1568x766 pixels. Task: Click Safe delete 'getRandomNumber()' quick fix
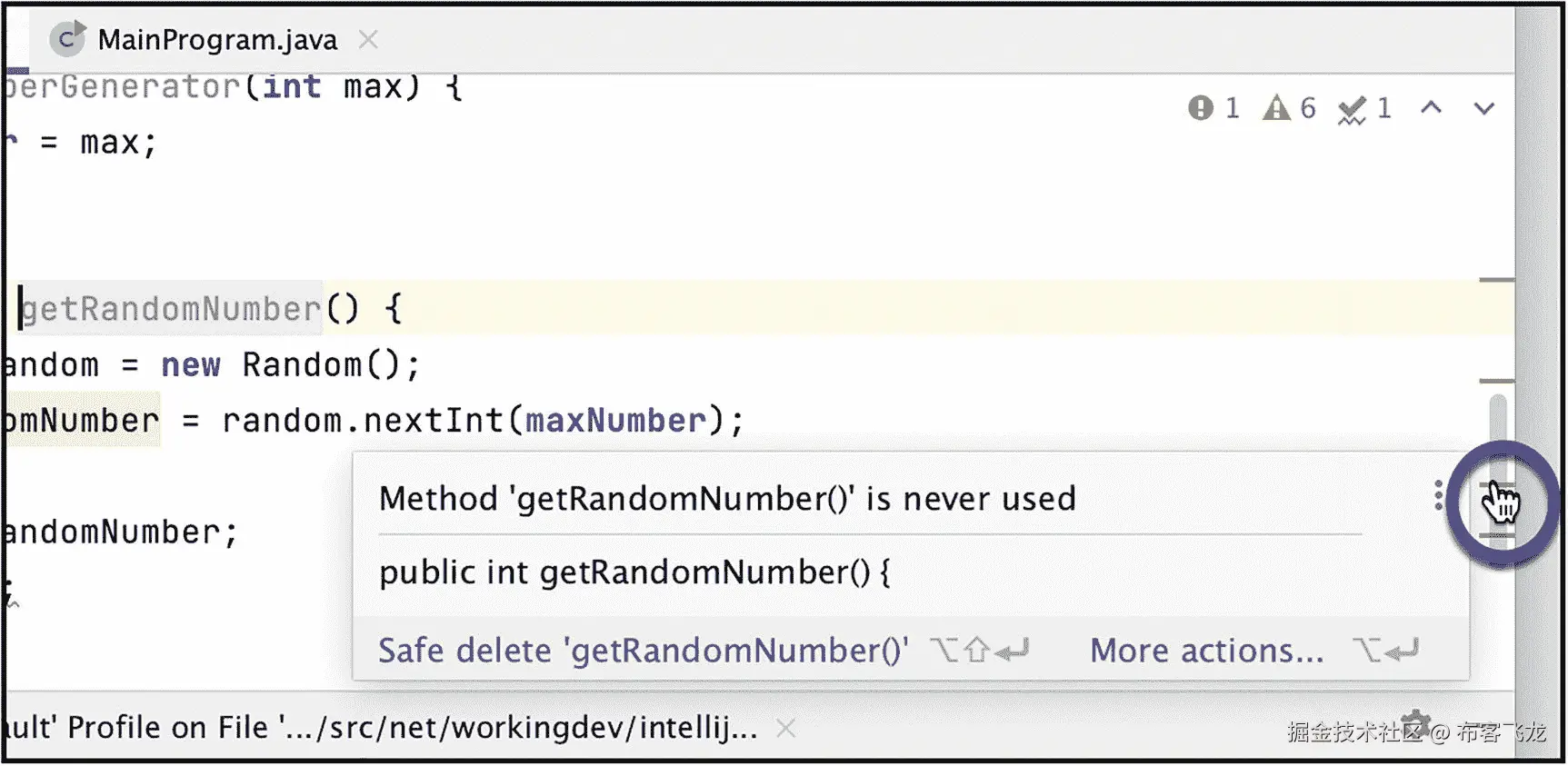point(644,651)
